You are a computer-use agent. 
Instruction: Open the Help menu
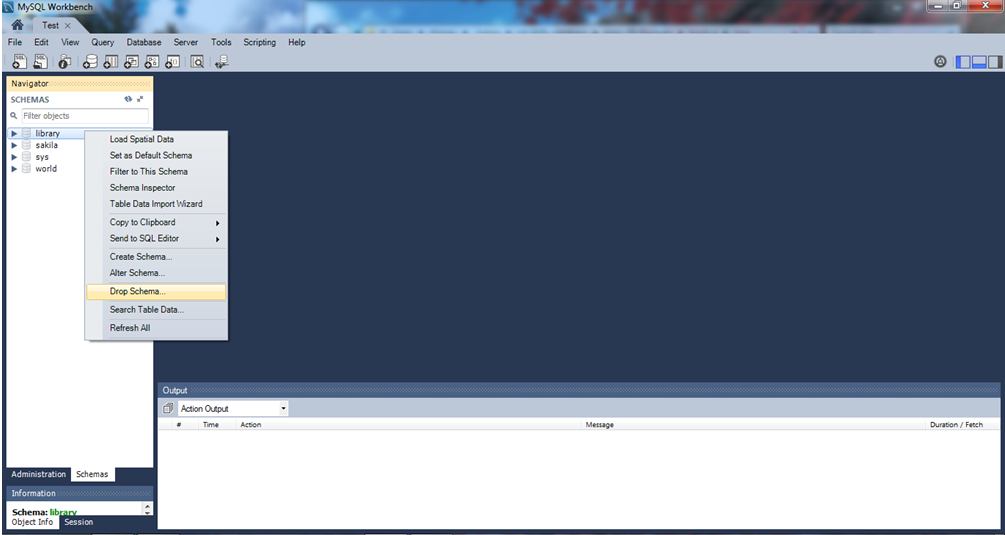pyautogui.click(x=297, y=42)
